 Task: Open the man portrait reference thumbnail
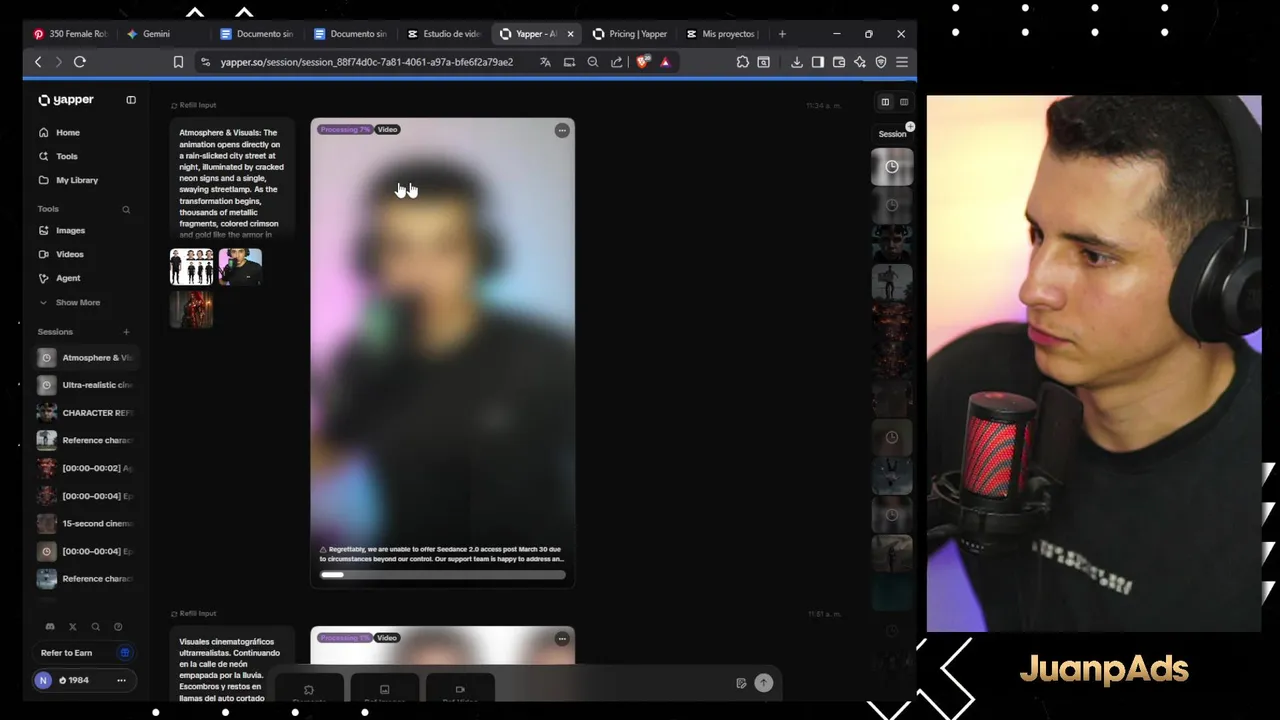click(x=240, y=267)
